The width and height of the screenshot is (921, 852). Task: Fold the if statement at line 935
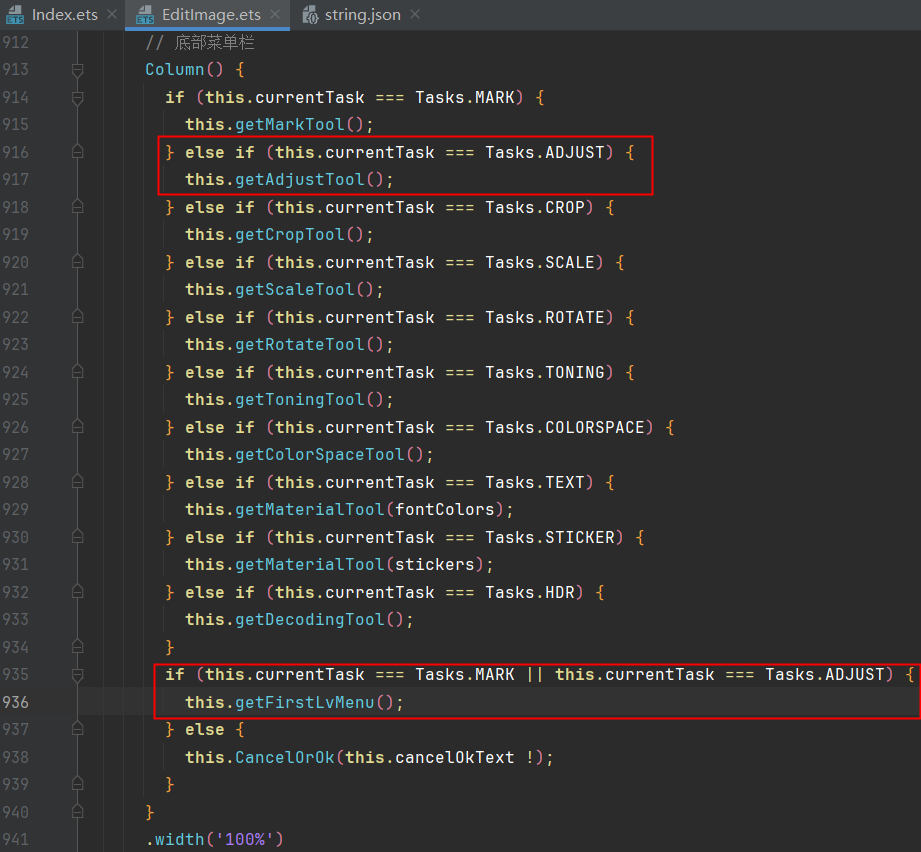tap(78, 675)
